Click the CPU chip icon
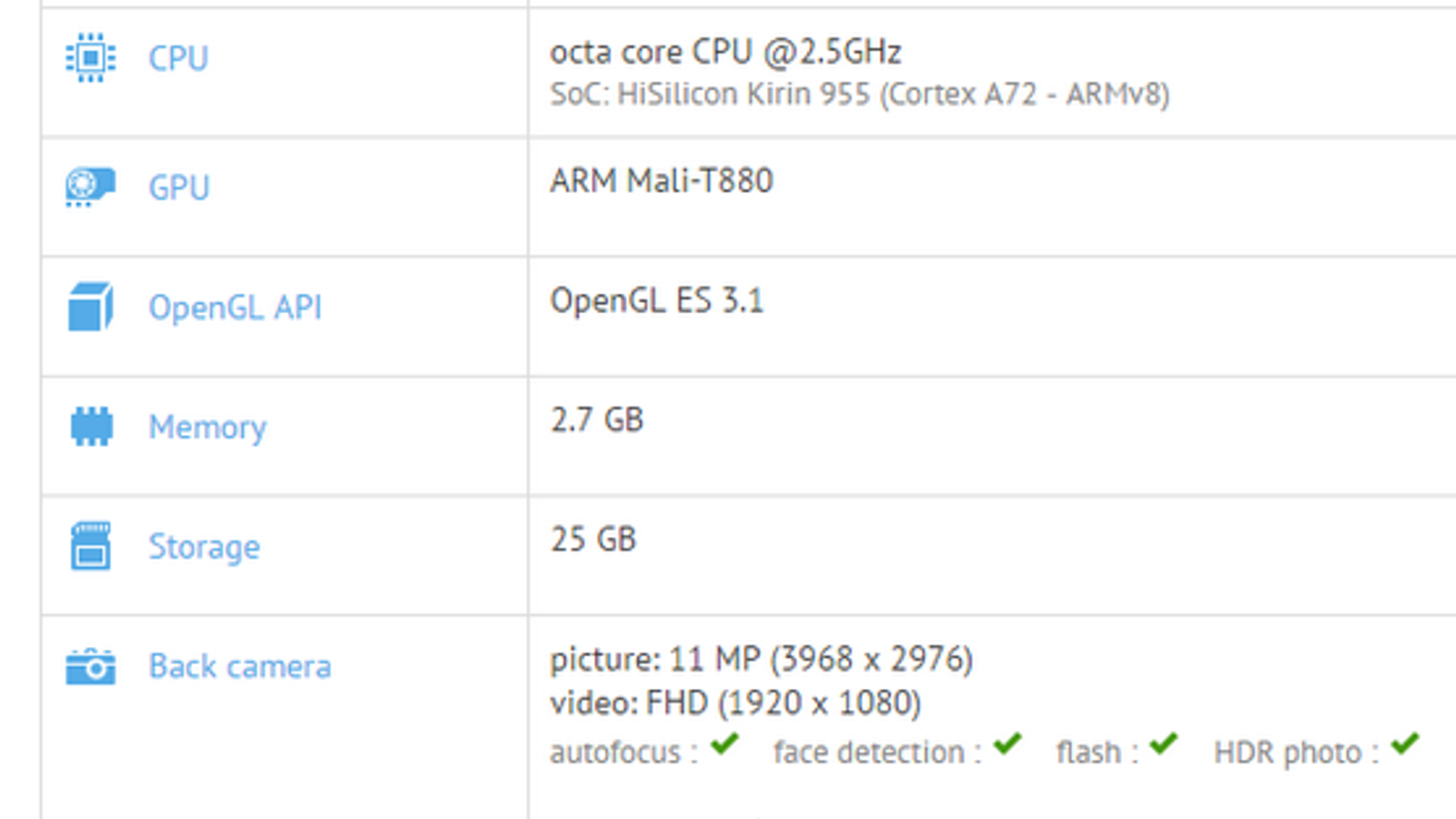Image resolution: width=1456 pixels, height=819 pixels. click(90, 58)
